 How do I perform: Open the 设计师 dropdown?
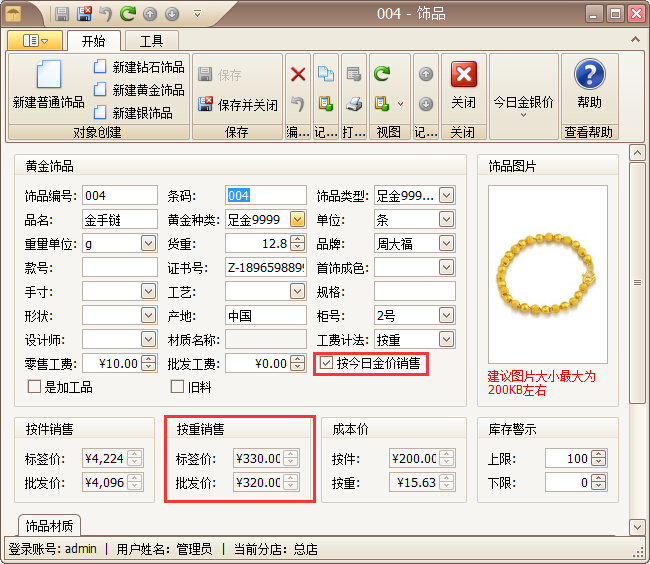pos(148,339)
